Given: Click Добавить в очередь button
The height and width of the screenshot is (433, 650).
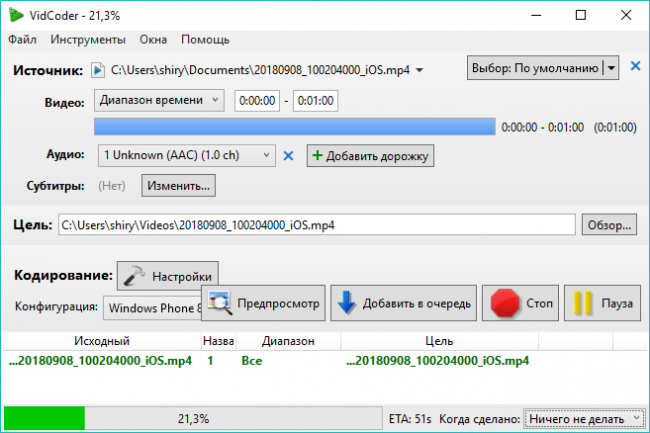Looking at the screenshot, I should pyautogui.click(x=403, y=303).
